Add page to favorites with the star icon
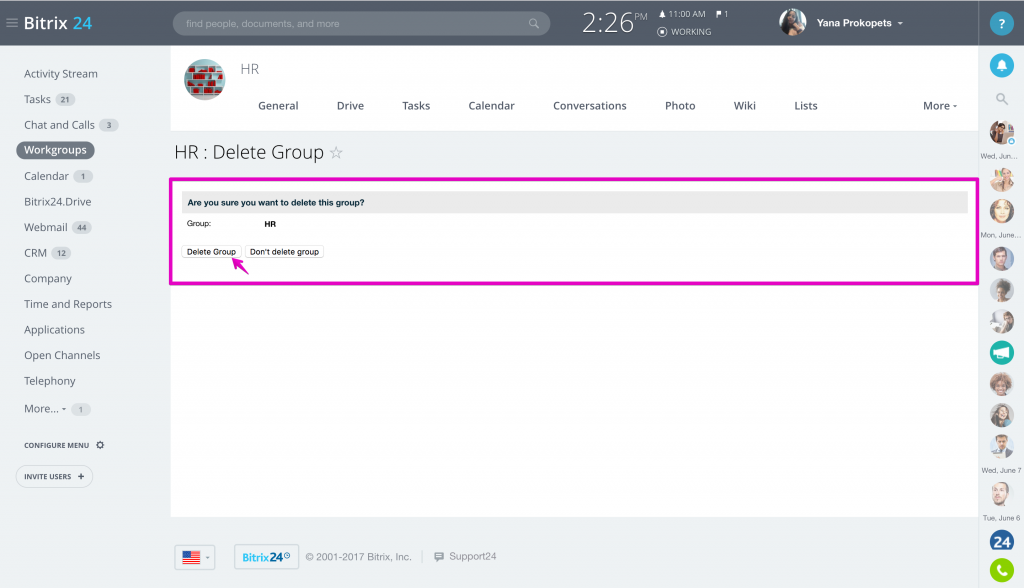 336,152
